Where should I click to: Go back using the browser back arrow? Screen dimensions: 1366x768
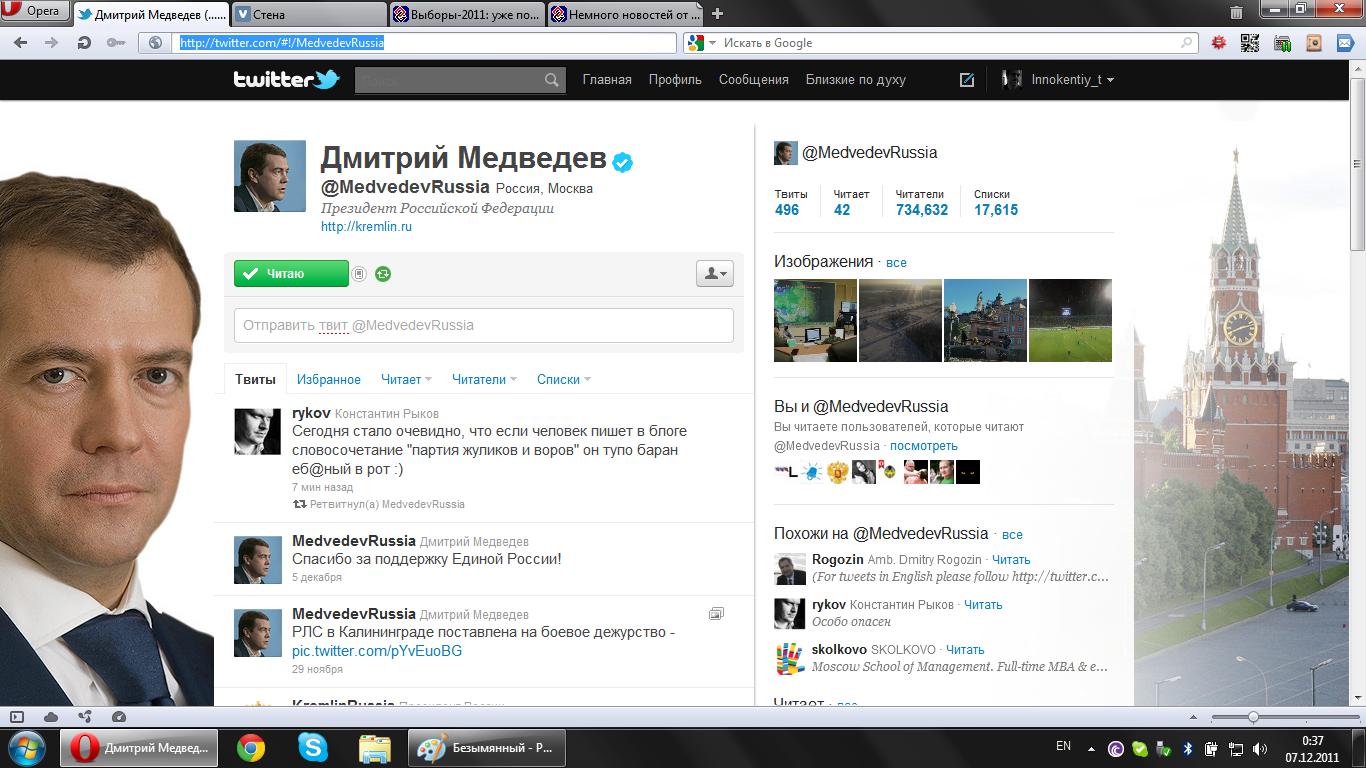point(21,43)
